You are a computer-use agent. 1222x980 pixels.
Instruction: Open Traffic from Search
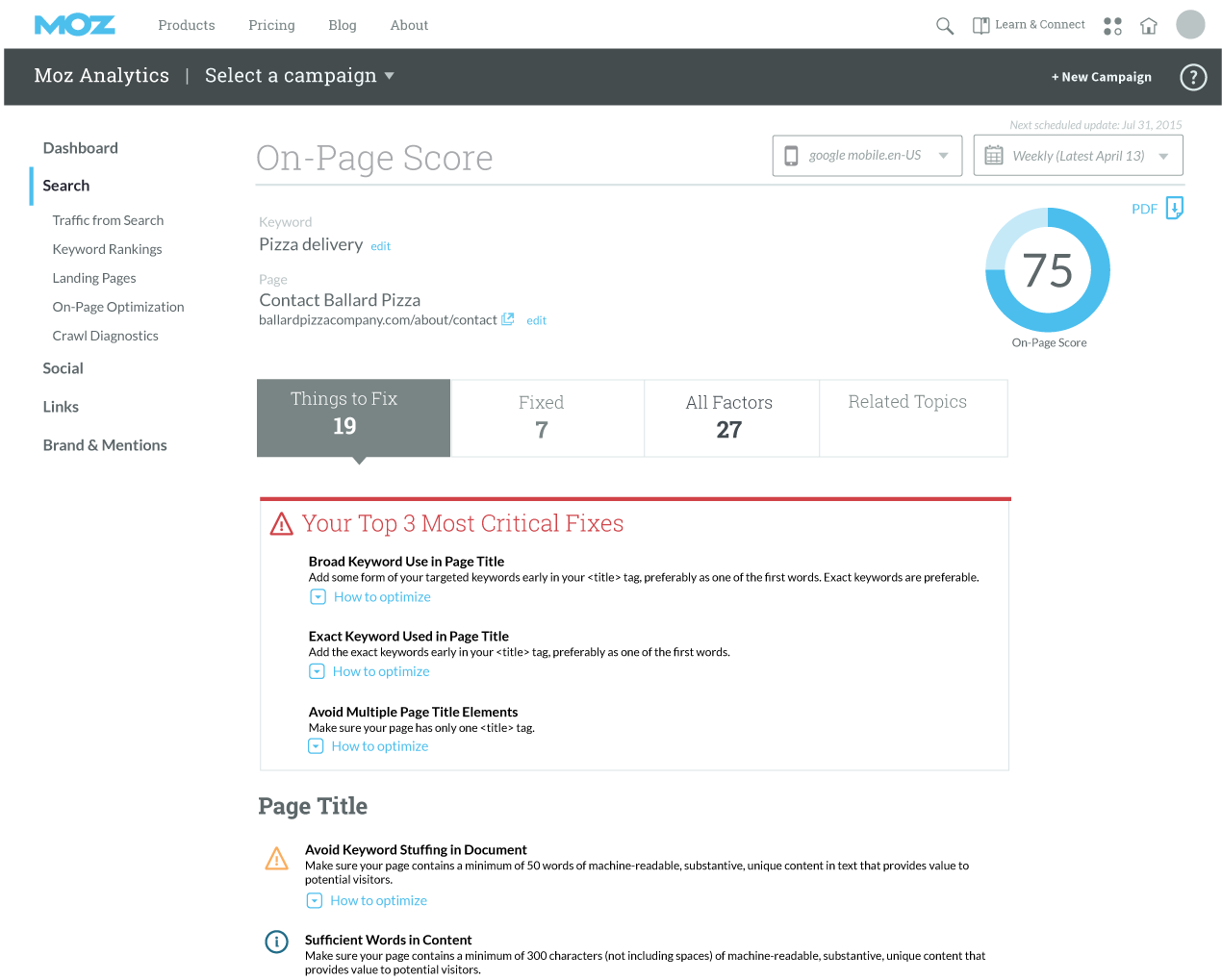(x=108, y=220)
